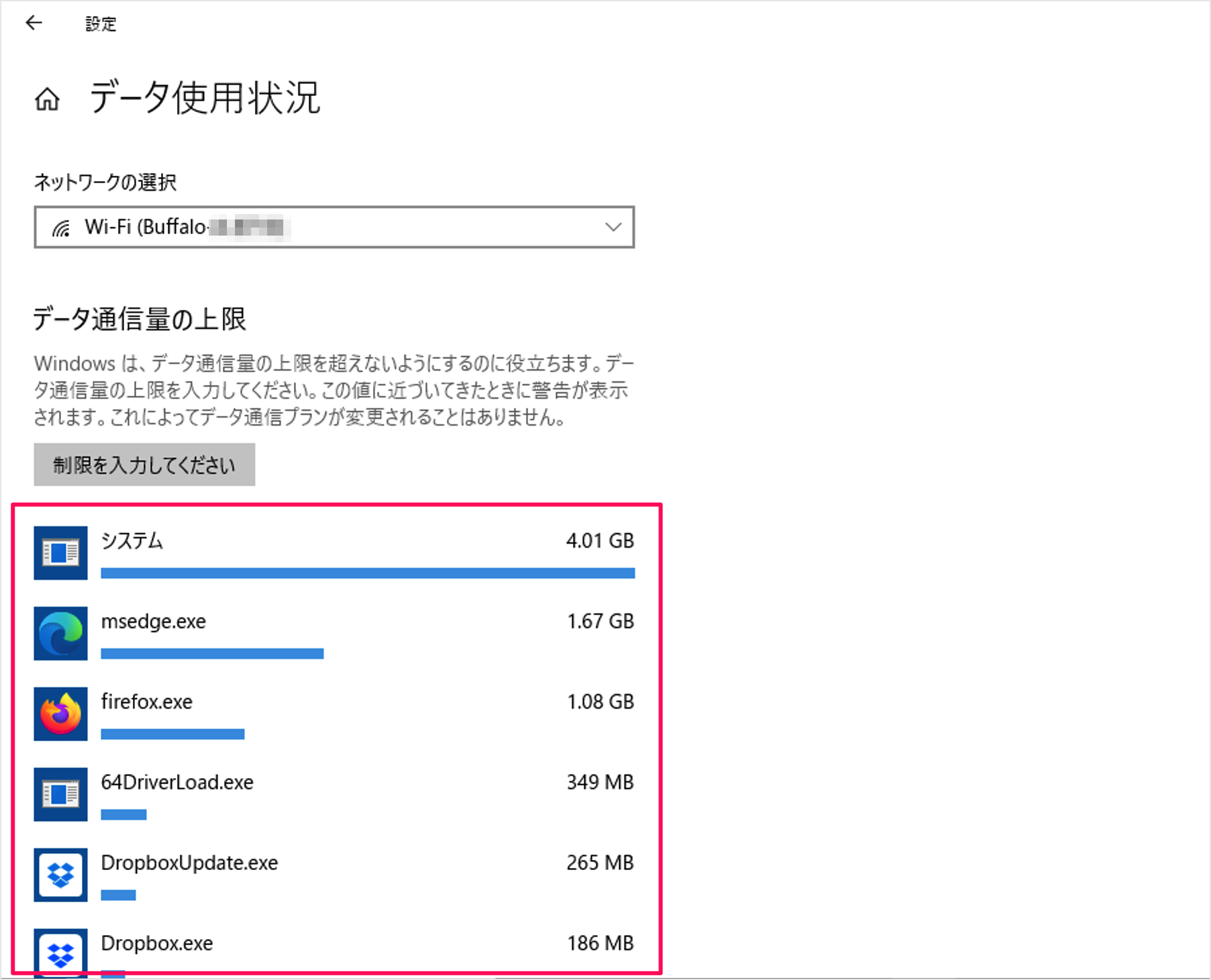
Task: Click the DropboxUpdate.exe app icon
Action: 60,875
